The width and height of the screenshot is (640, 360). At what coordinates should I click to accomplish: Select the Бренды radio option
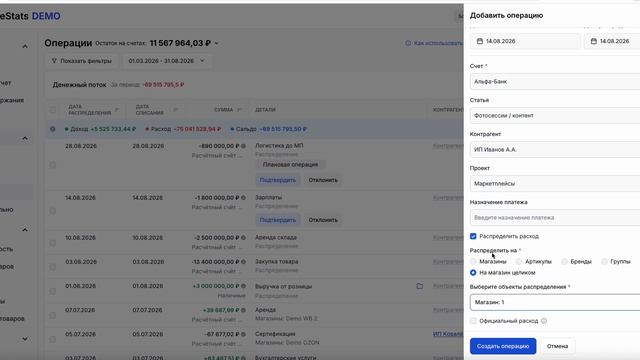[564, 262]
